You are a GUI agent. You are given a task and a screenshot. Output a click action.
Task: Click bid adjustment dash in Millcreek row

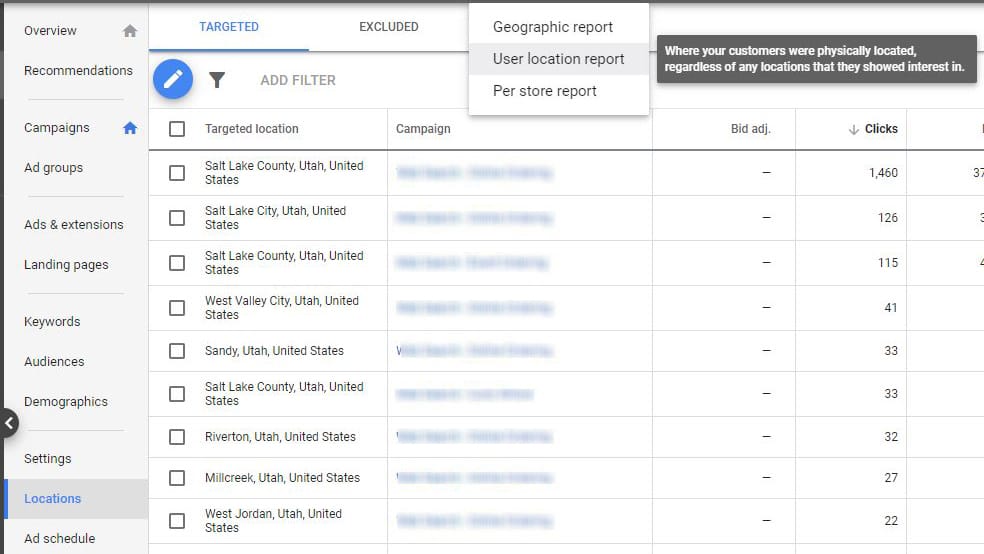click(766, 478)
